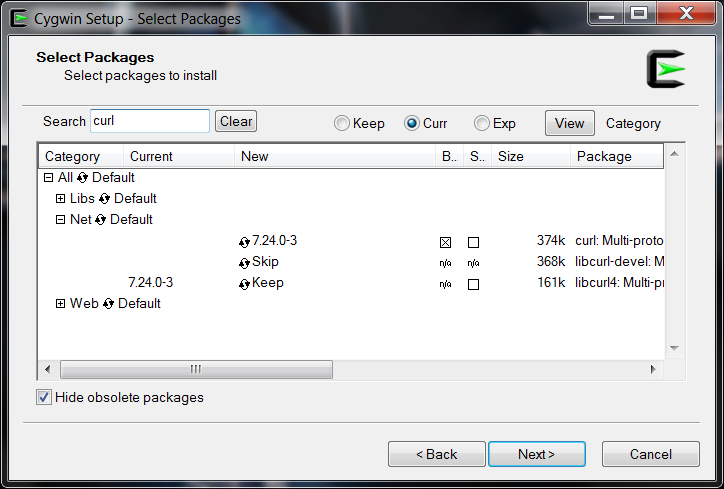Click the Current column header
Image resolution: width=724 pixels, height=489 pixels.
[179, 157]
